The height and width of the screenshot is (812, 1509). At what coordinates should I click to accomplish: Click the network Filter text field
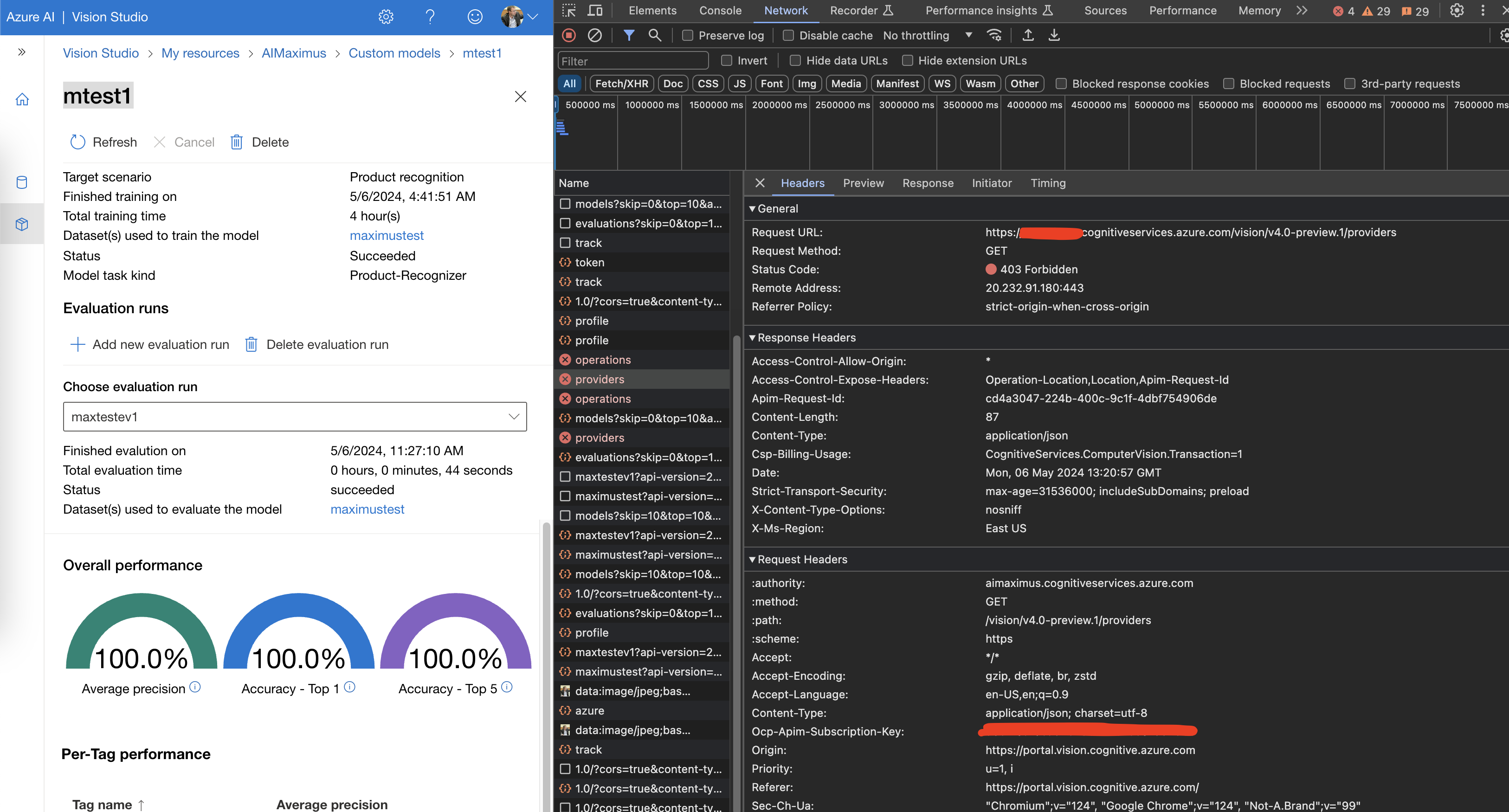point(632,61)
